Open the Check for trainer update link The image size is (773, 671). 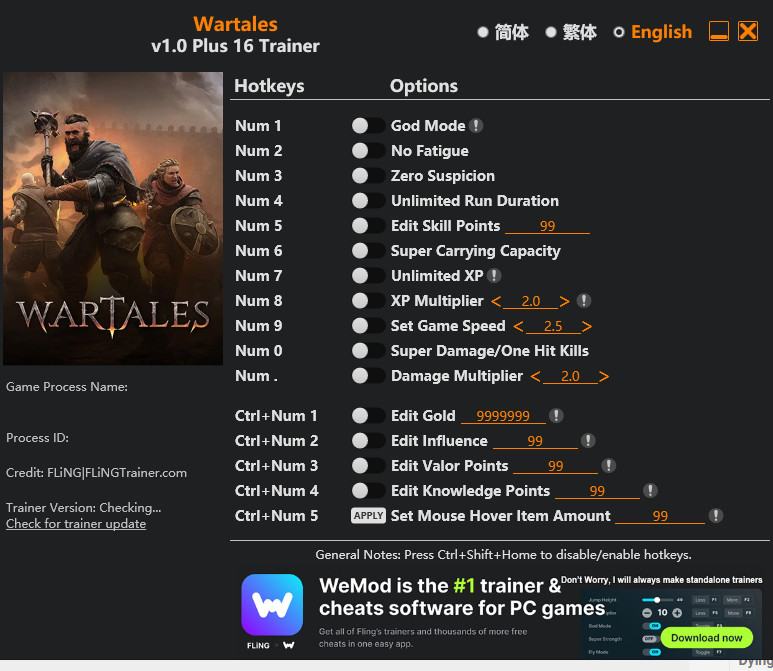pyautogui.click(x=76, y=524)
